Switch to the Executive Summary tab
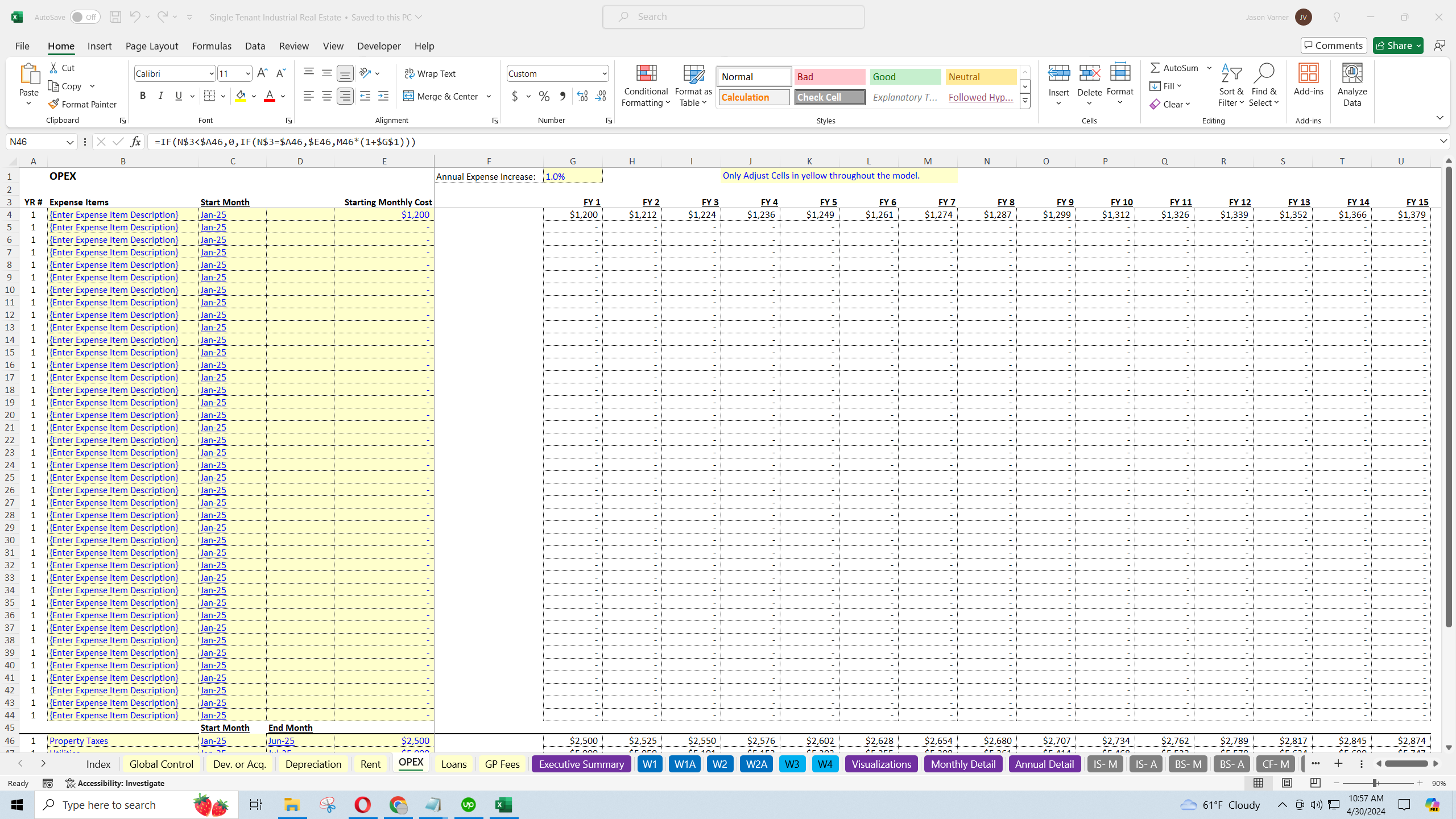 click(580, 763)
